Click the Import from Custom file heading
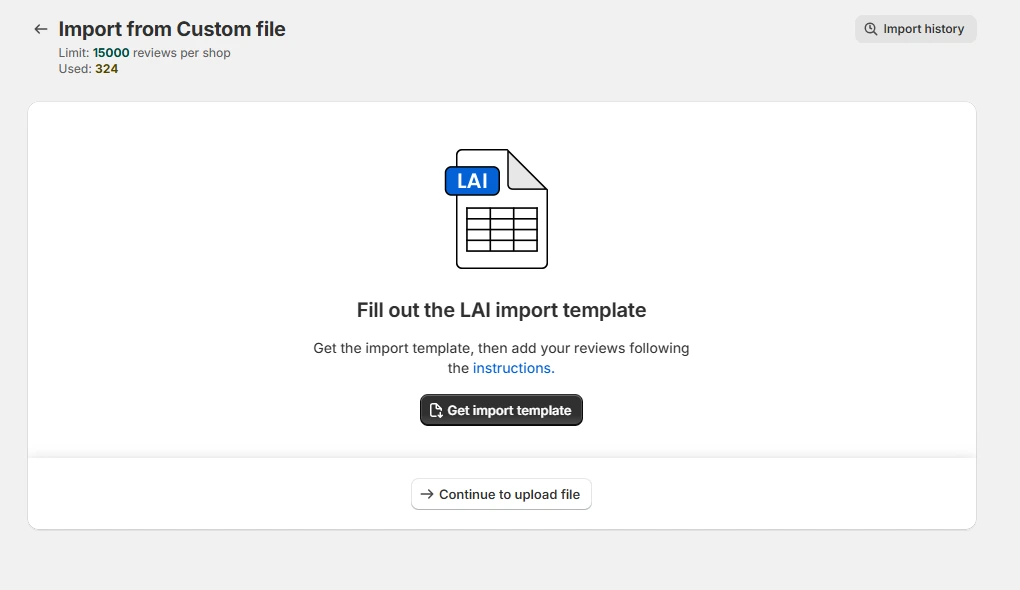Viewport: 1020px width, 590px height. (172, 29)
